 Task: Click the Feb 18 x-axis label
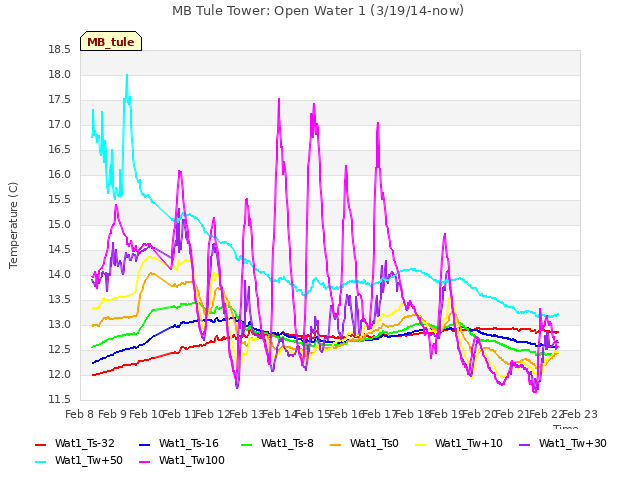click(x=413, y=414)
